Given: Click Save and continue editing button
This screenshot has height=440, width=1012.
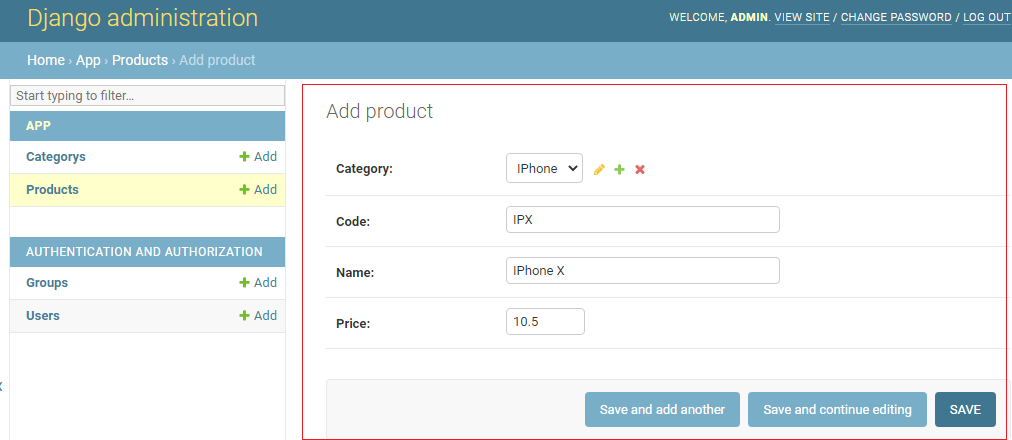Looking at the screenshot, I should coord(837,410).
